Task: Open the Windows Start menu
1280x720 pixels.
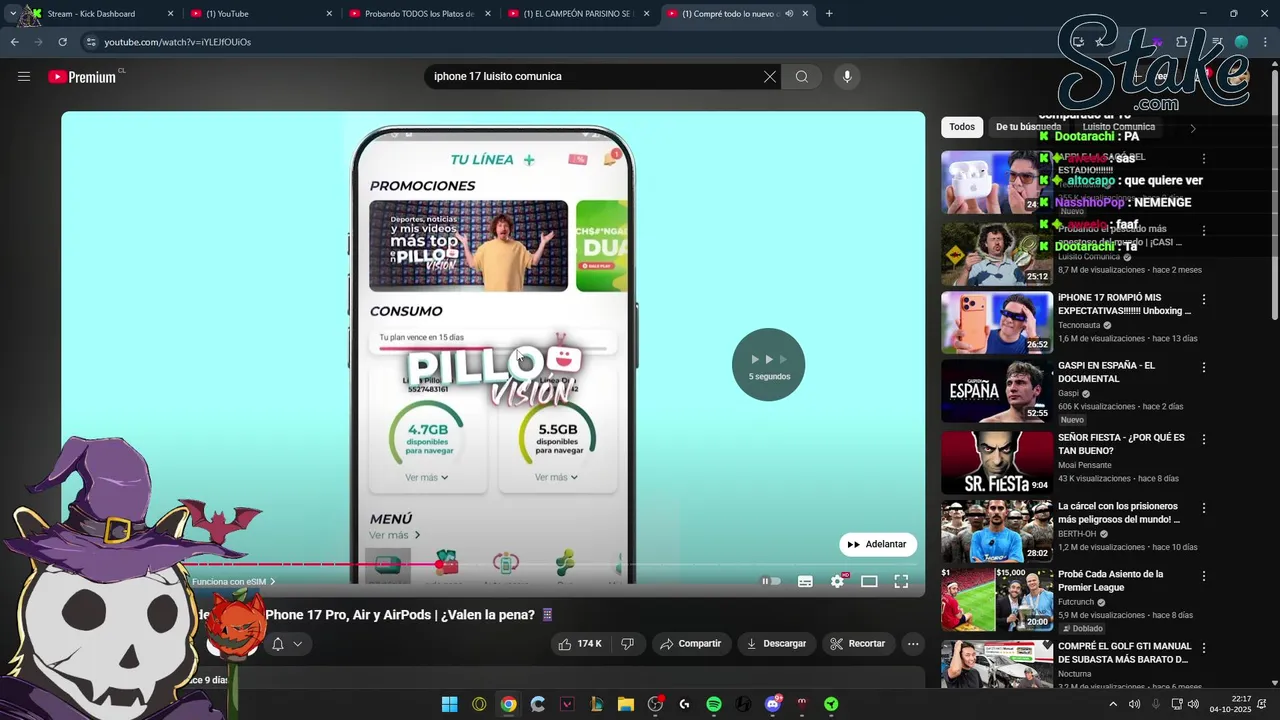Action: pyautogui.click(x=450, y=704)
